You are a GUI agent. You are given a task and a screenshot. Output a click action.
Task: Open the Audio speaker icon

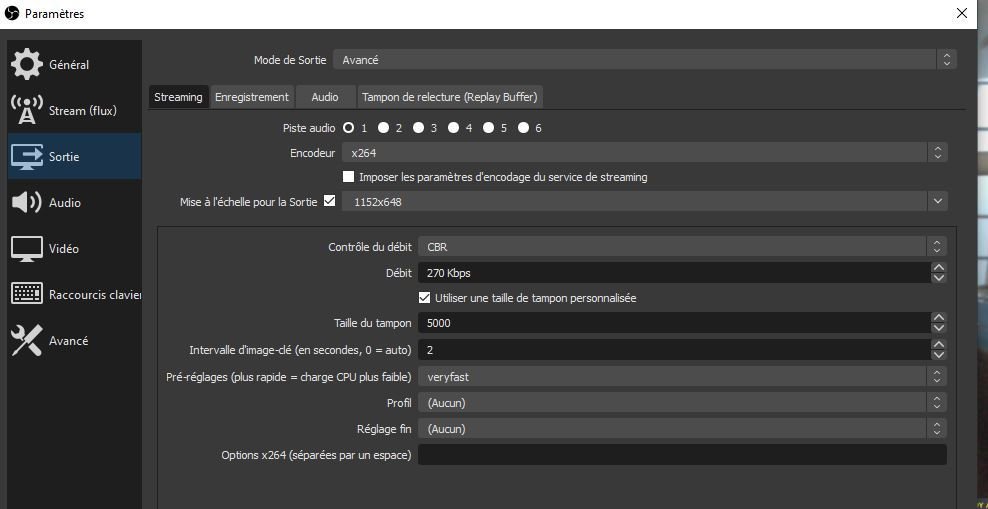(x=27, y=202)
